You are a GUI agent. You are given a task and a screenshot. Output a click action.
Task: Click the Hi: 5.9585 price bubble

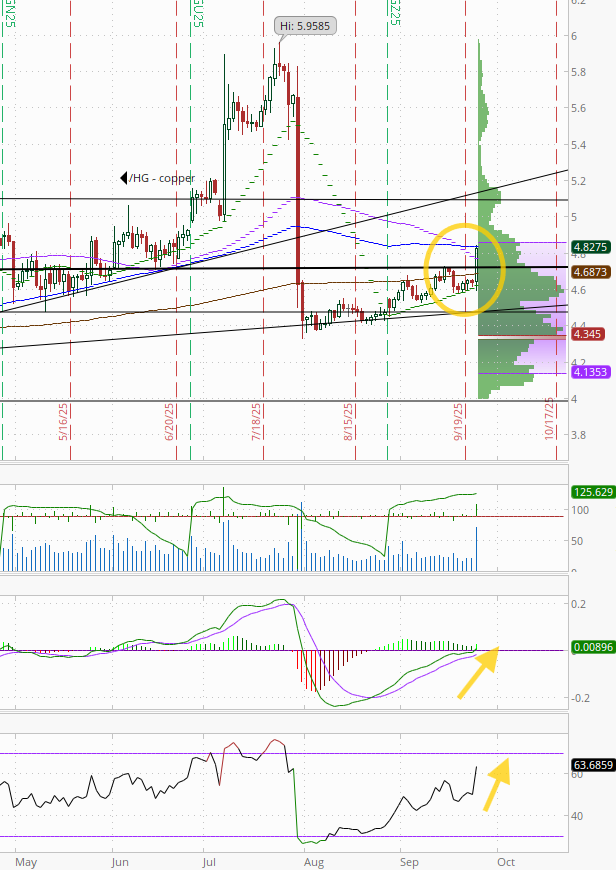click(x=305, y=26)
